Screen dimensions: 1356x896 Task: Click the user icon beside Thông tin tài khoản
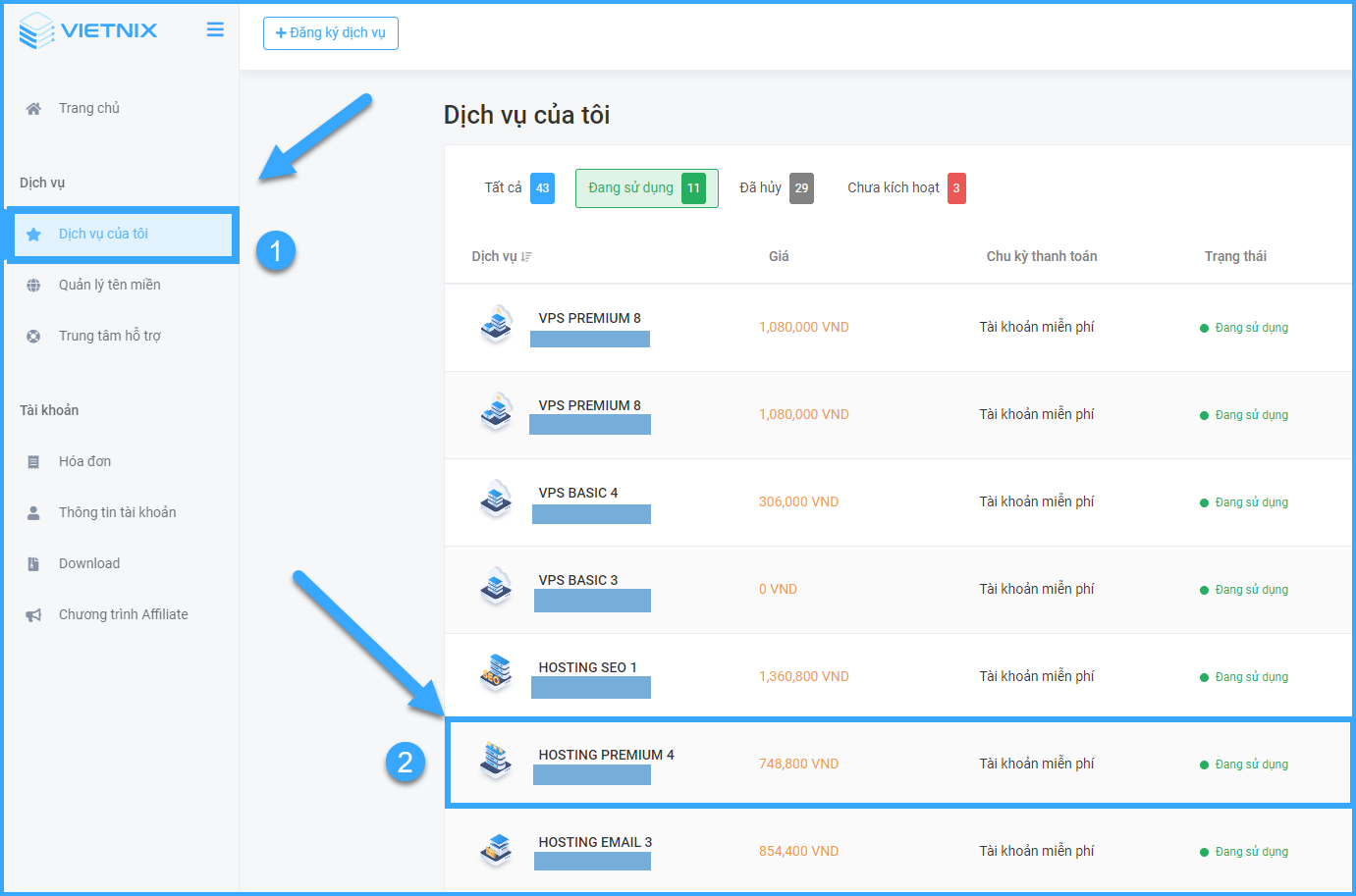tap(33, 513)
